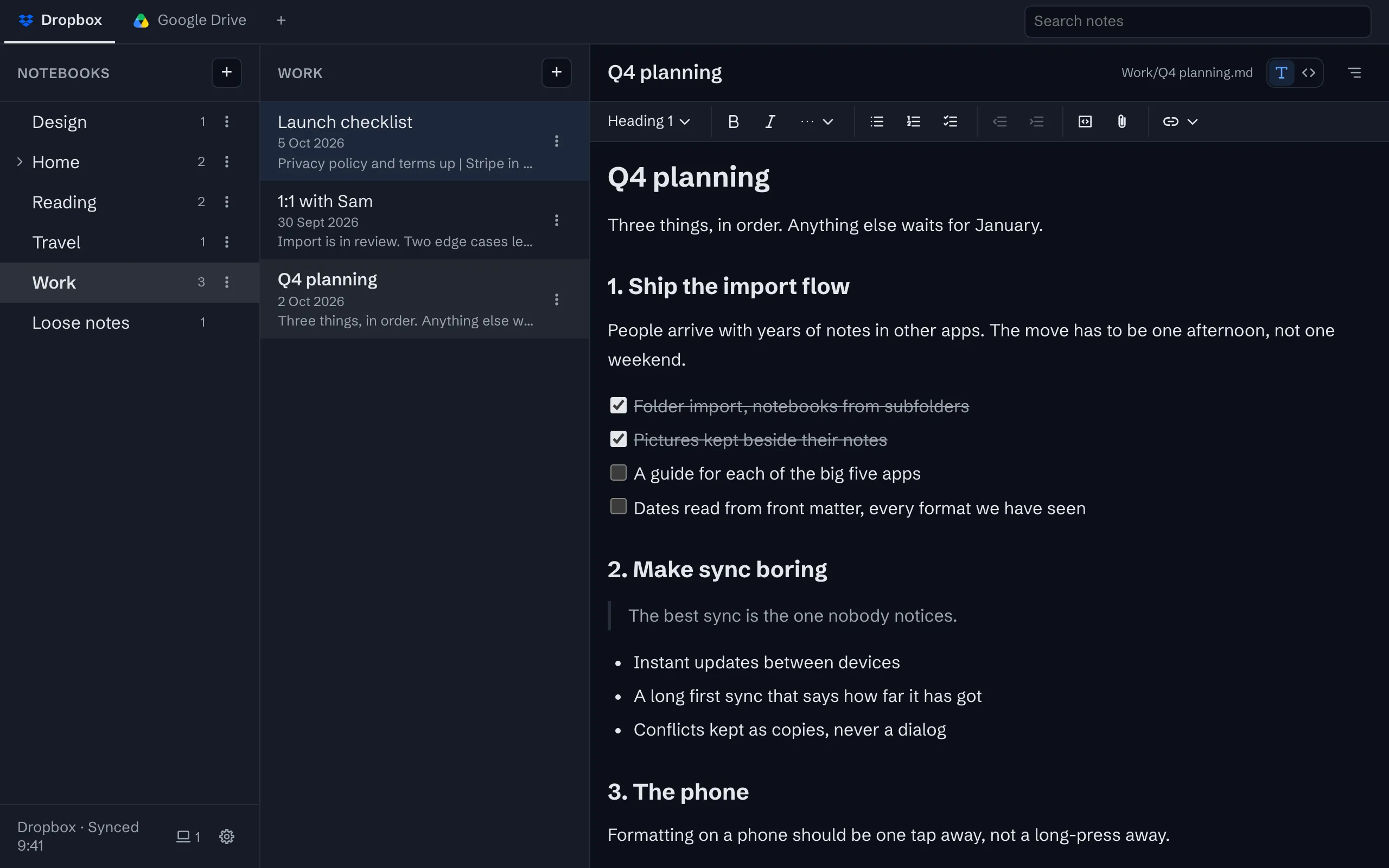The width and height of the screenshot is (1389, 868).
Task: Switch to markdown source mode
Action: click(x=1309, y=73)
